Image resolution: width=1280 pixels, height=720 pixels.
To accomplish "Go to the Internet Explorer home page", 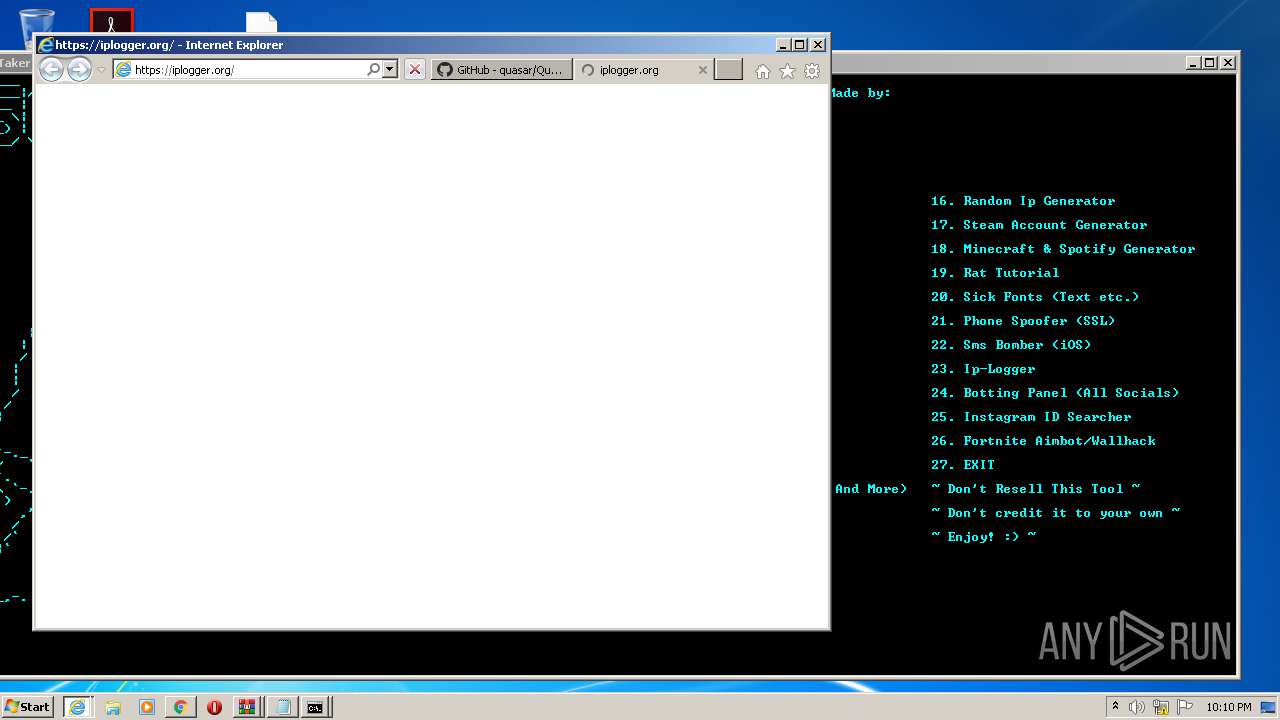I will [763, 71].
